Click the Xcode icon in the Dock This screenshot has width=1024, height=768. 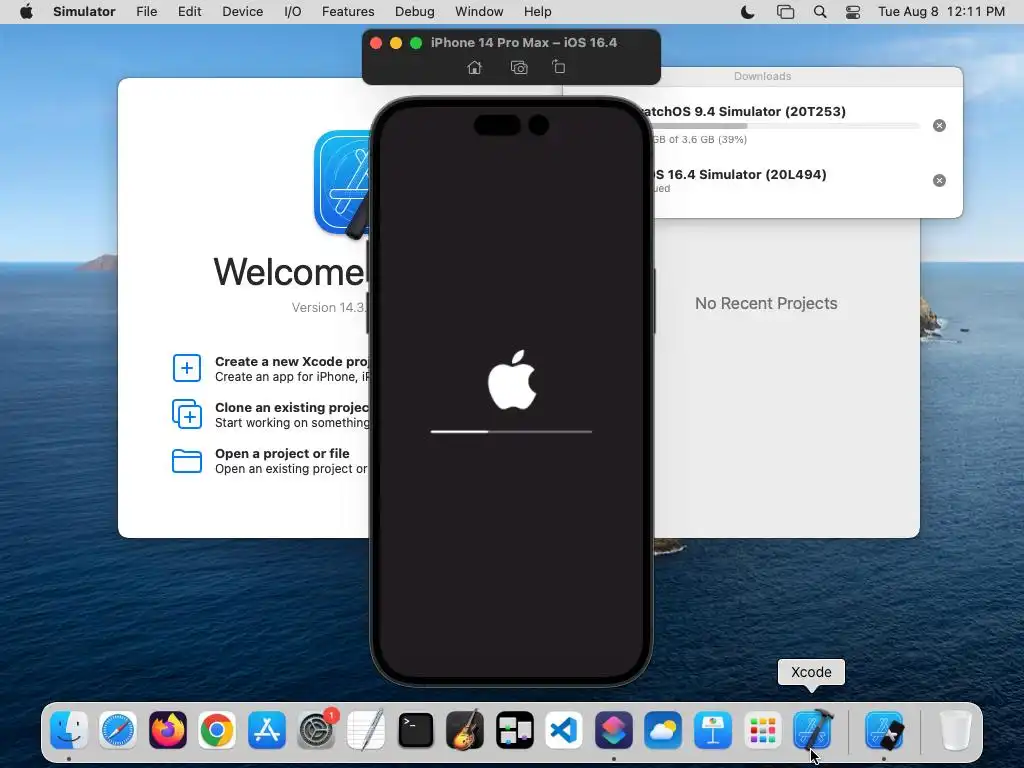click(812, 730)
